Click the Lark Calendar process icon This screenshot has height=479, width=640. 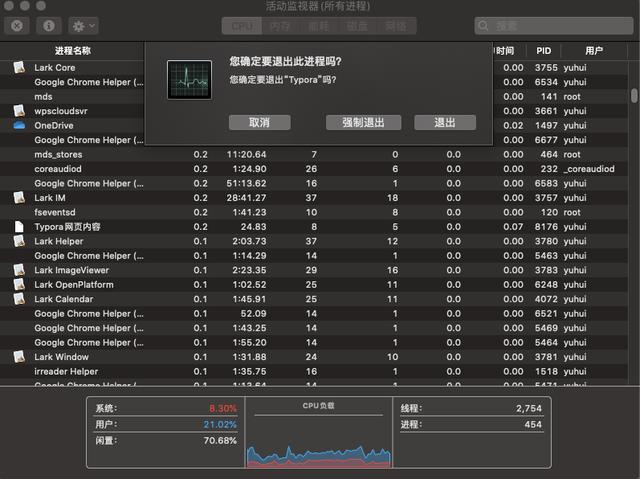(x=19, y=299)
